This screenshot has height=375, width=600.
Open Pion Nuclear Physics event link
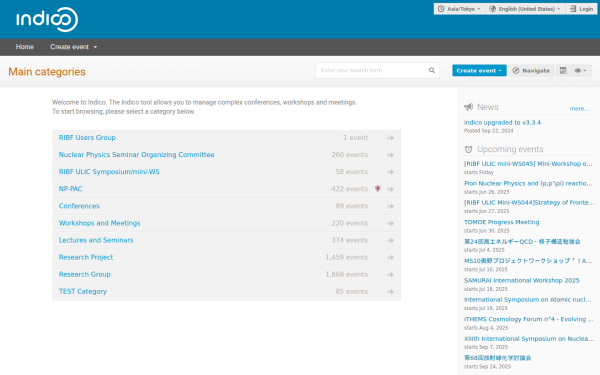pos(528,183)
